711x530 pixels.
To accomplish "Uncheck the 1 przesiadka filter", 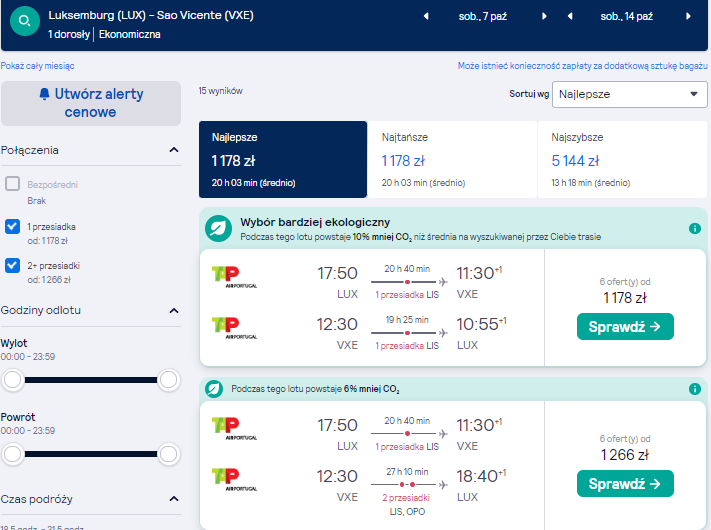I will 12,226.
